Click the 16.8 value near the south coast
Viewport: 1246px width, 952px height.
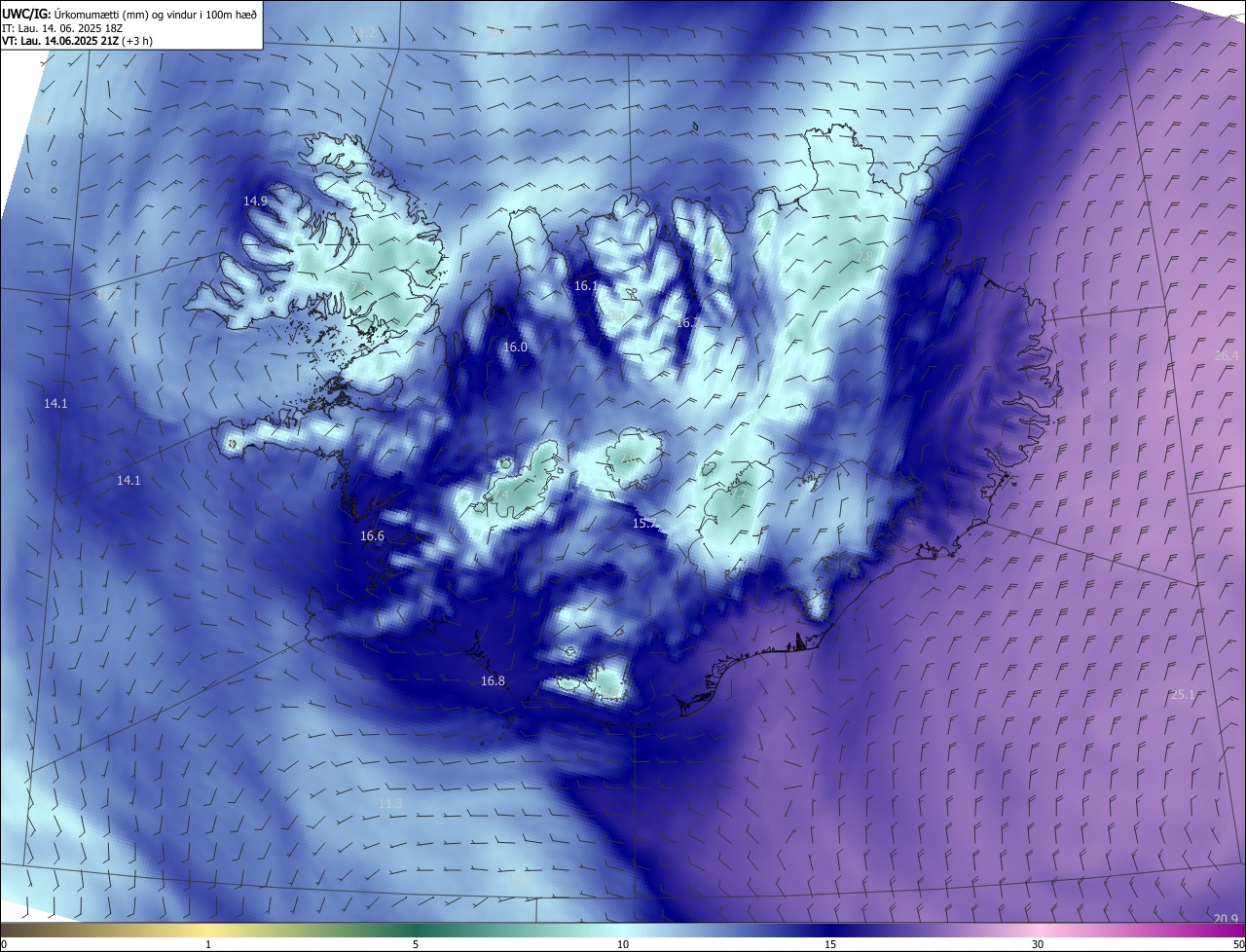[494, 681]
